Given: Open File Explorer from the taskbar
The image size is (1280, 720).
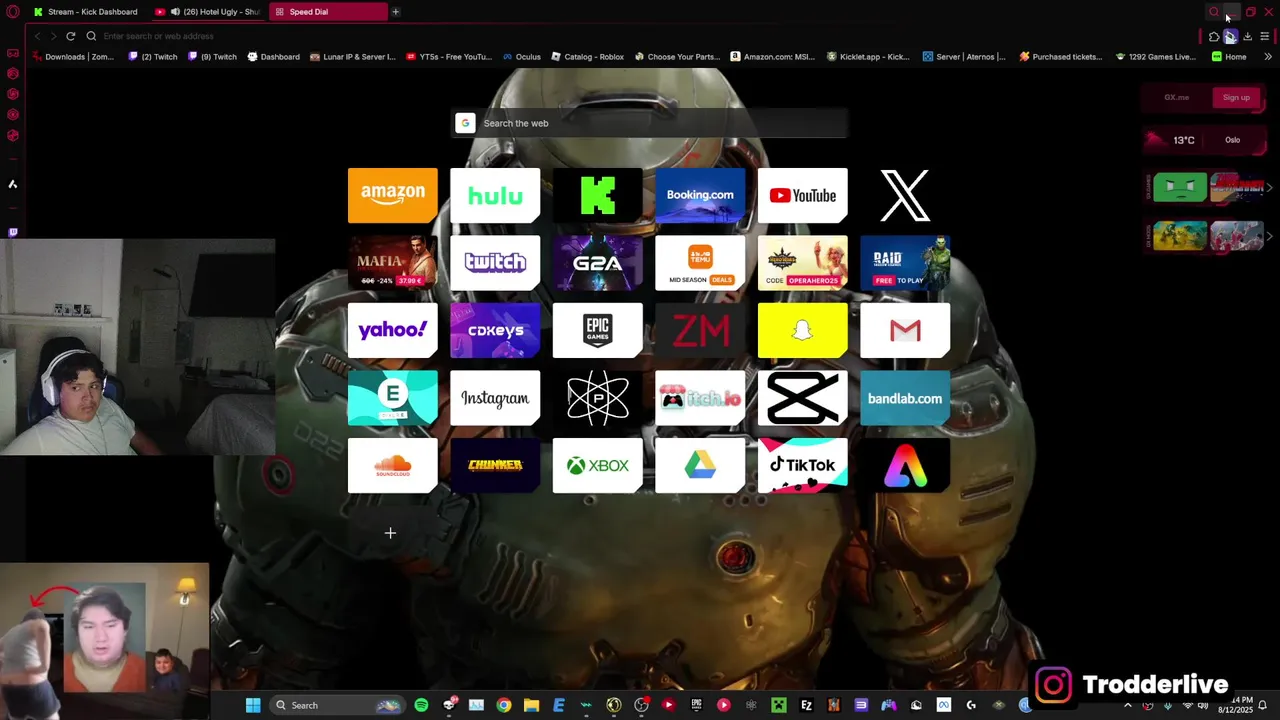Looking at the screenshot, I should (531, 705).
